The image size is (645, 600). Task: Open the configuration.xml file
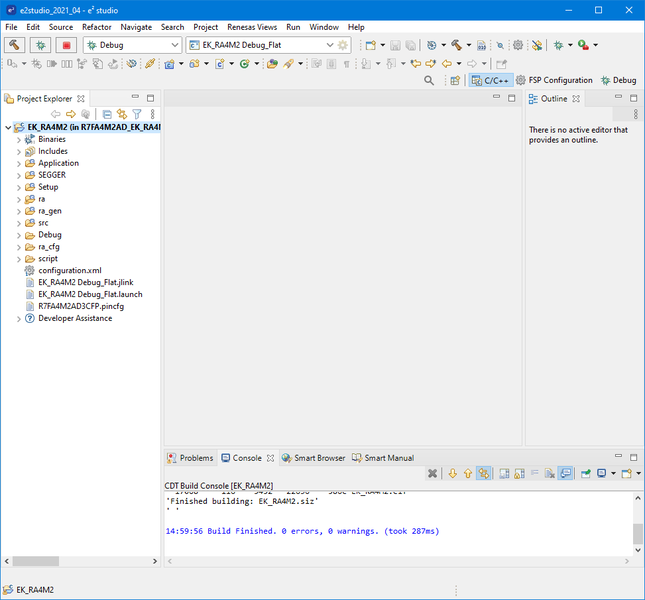click(69, 271)
